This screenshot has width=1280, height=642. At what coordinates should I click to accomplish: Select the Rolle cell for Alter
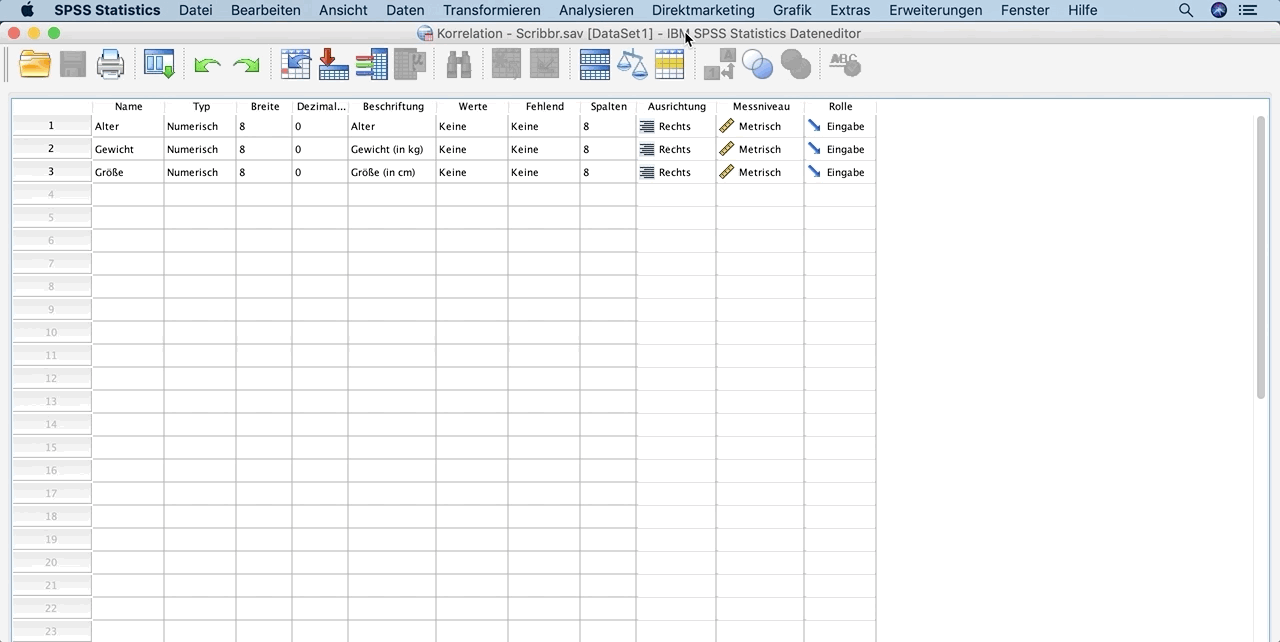[x=840, y=127]
